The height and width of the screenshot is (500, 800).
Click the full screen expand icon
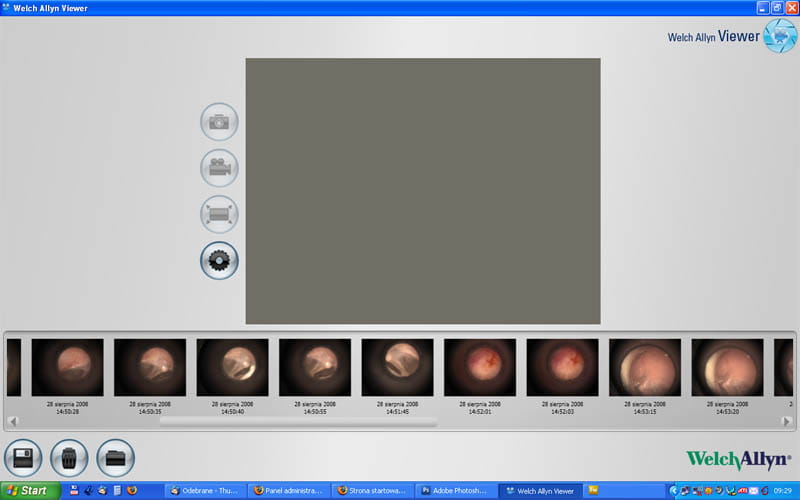pyautogui.click(x=219, y=214)
